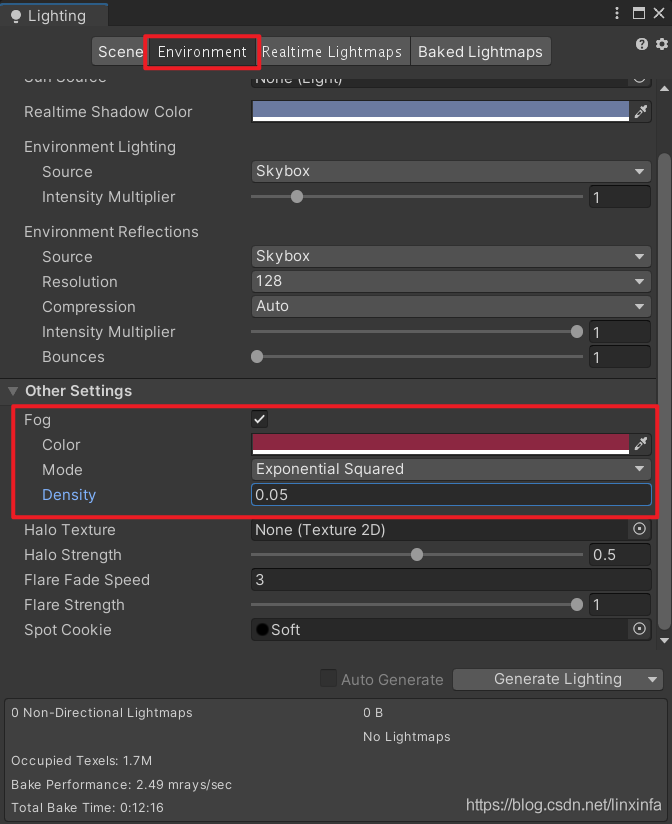This screenshot has width=672, height=824.
Task: Click the Bounces value field
Action: pos(619,357)
